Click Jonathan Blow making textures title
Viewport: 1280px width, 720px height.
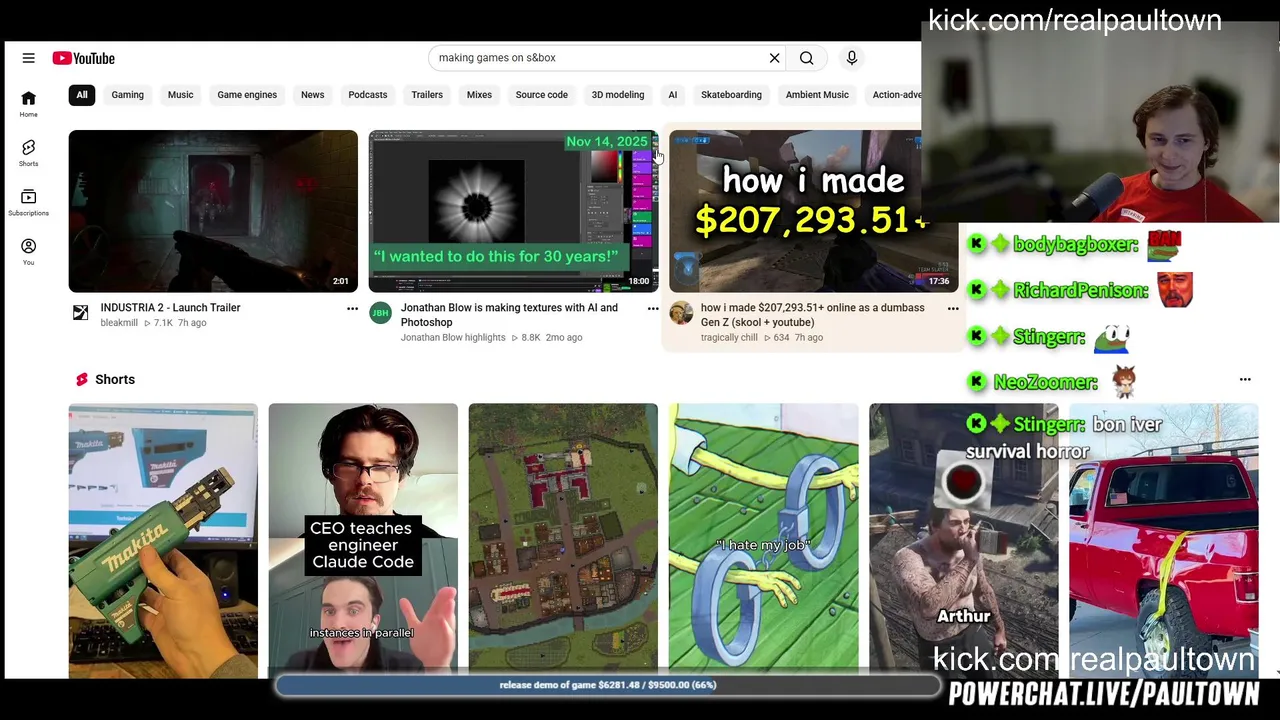click(509, 315)
